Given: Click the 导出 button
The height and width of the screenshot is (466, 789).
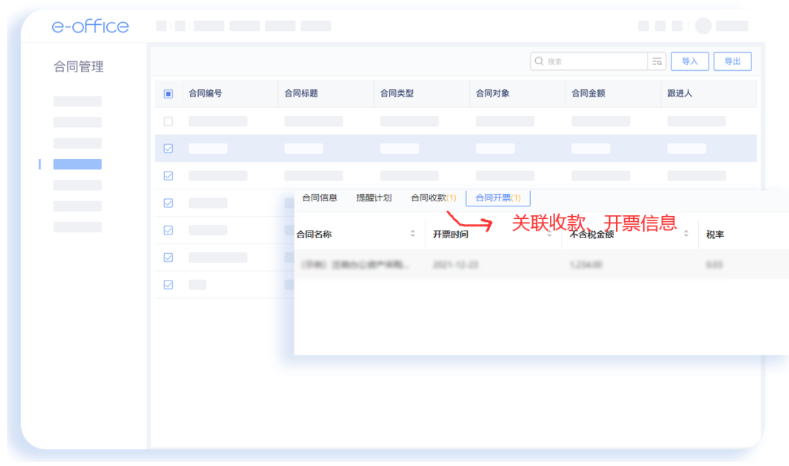Looking at the screenshot, I should click(733, 61).
